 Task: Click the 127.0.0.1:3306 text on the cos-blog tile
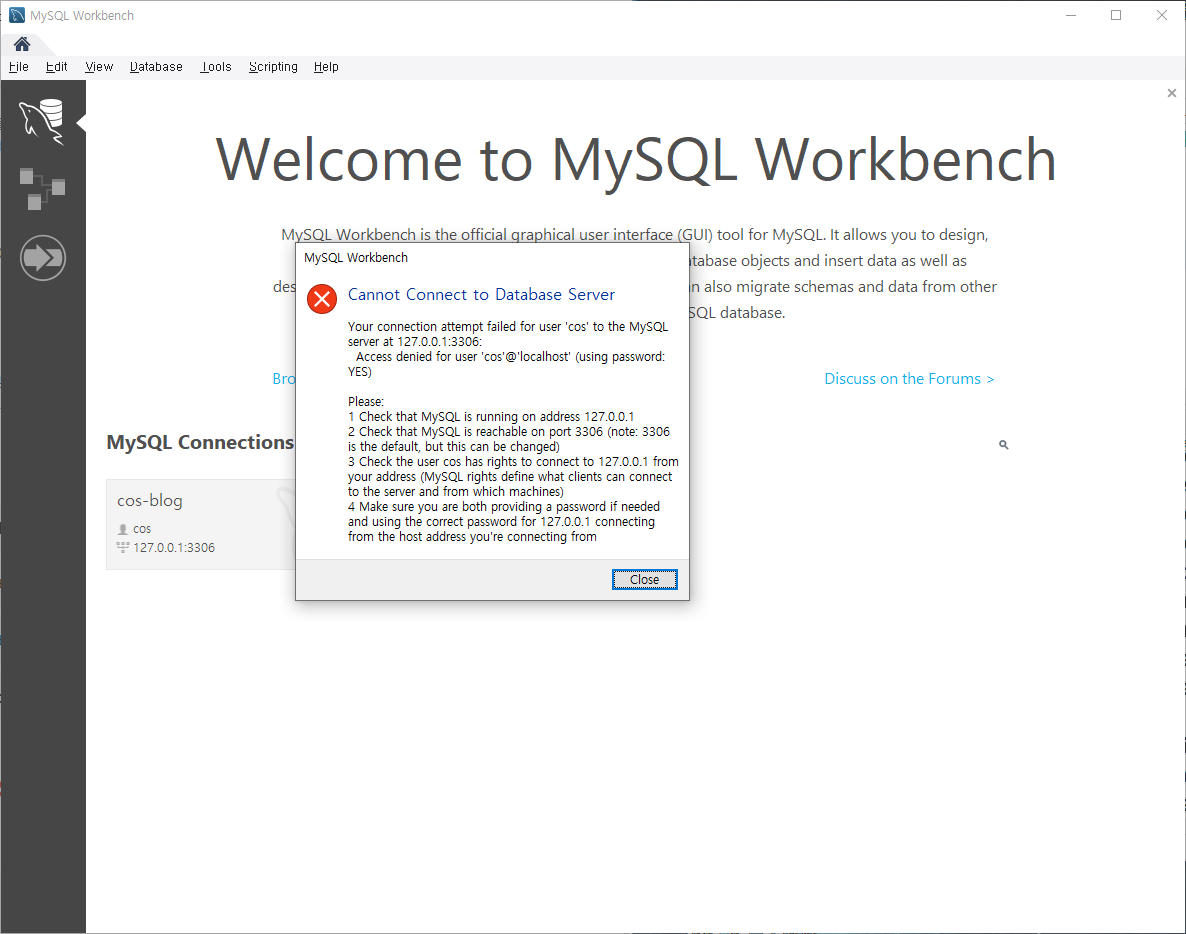click(x=174, y=548)
